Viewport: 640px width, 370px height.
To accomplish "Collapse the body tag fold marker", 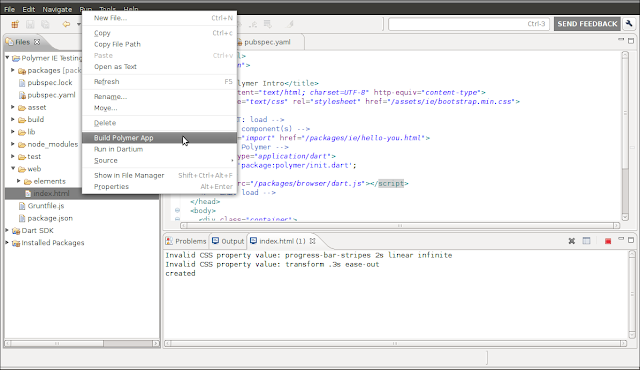I will click(x=177, y=210).
